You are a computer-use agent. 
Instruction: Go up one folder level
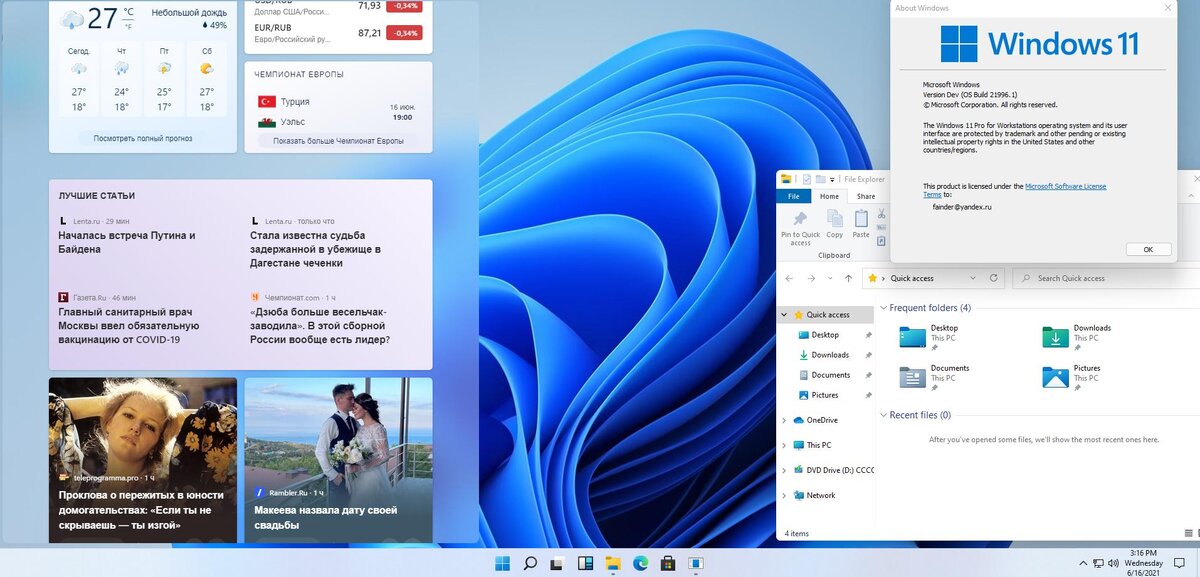tap(848, 278)
